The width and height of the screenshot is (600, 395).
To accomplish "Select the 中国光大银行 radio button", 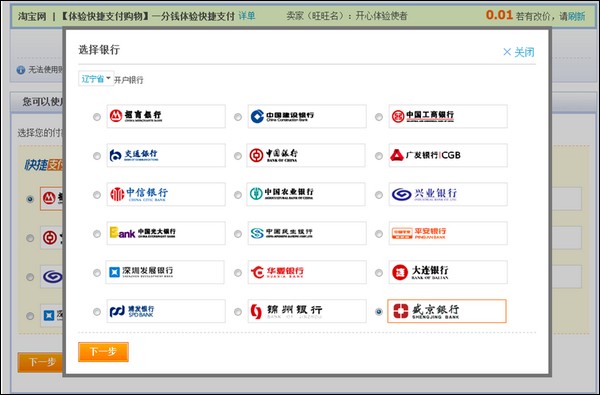I will [x=97, y=233].
